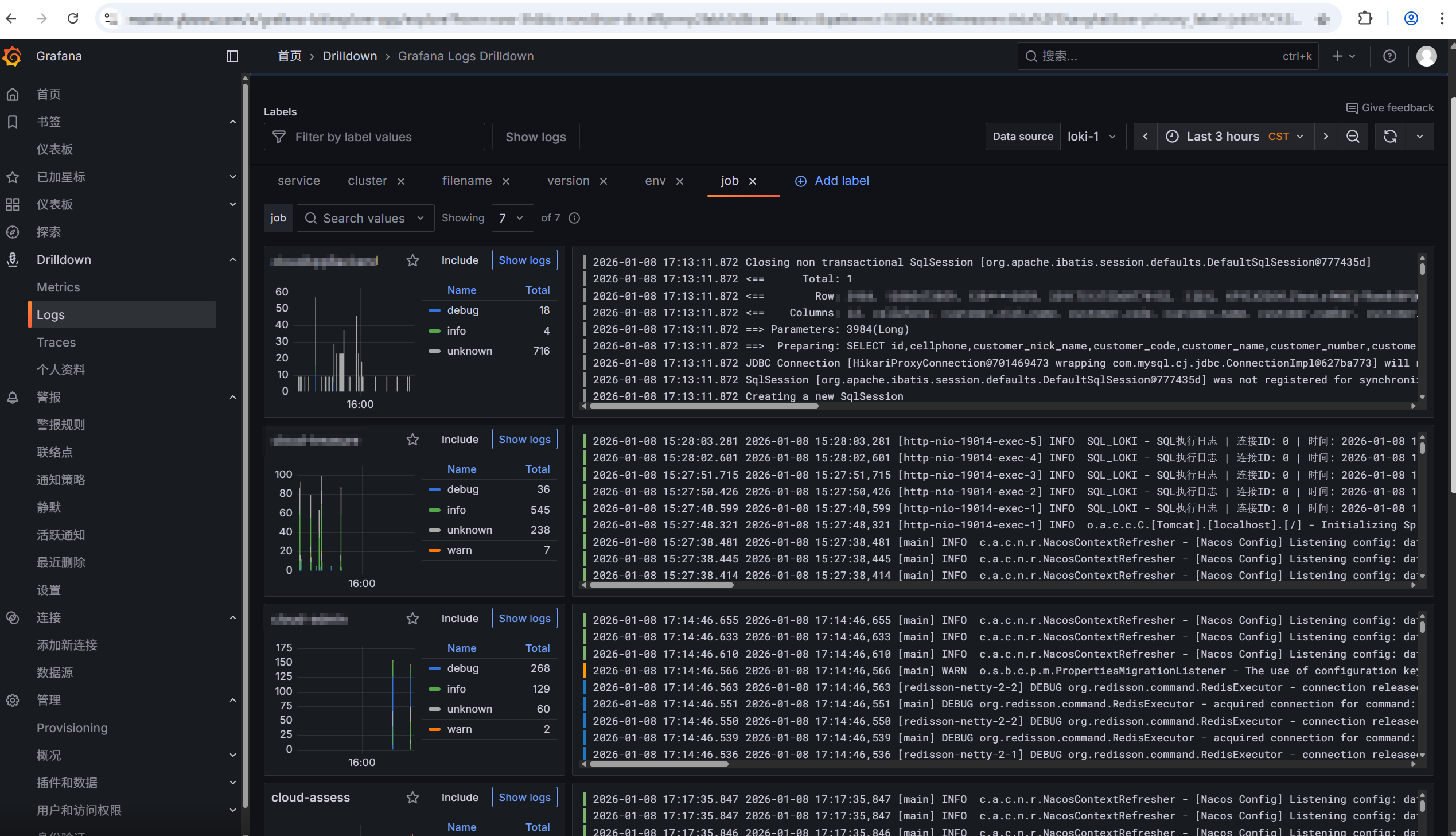Viewport: 1456px width, 836px height.
Task: Switch to the service label tab
Action: [298, 181]
